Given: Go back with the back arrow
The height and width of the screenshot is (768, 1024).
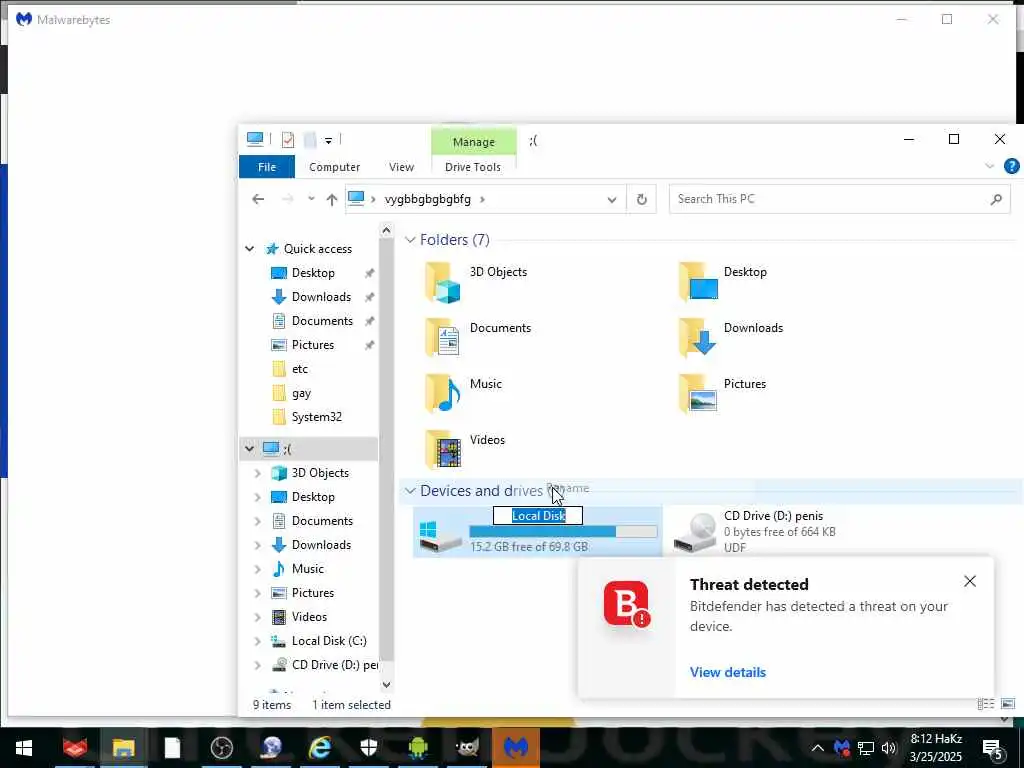Looking at the screenshot, I should pos(258,199).
